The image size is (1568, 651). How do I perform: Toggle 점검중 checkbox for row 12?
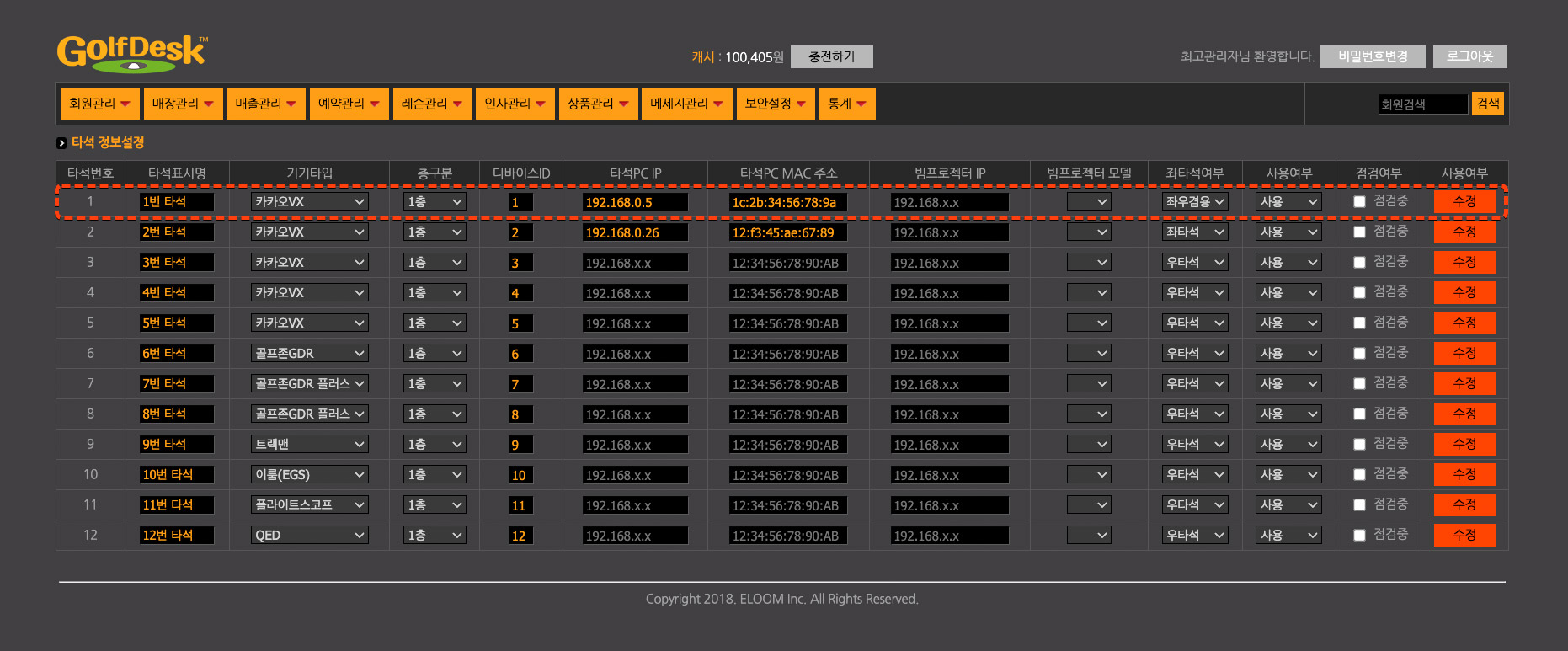[x=1359, y=536]
